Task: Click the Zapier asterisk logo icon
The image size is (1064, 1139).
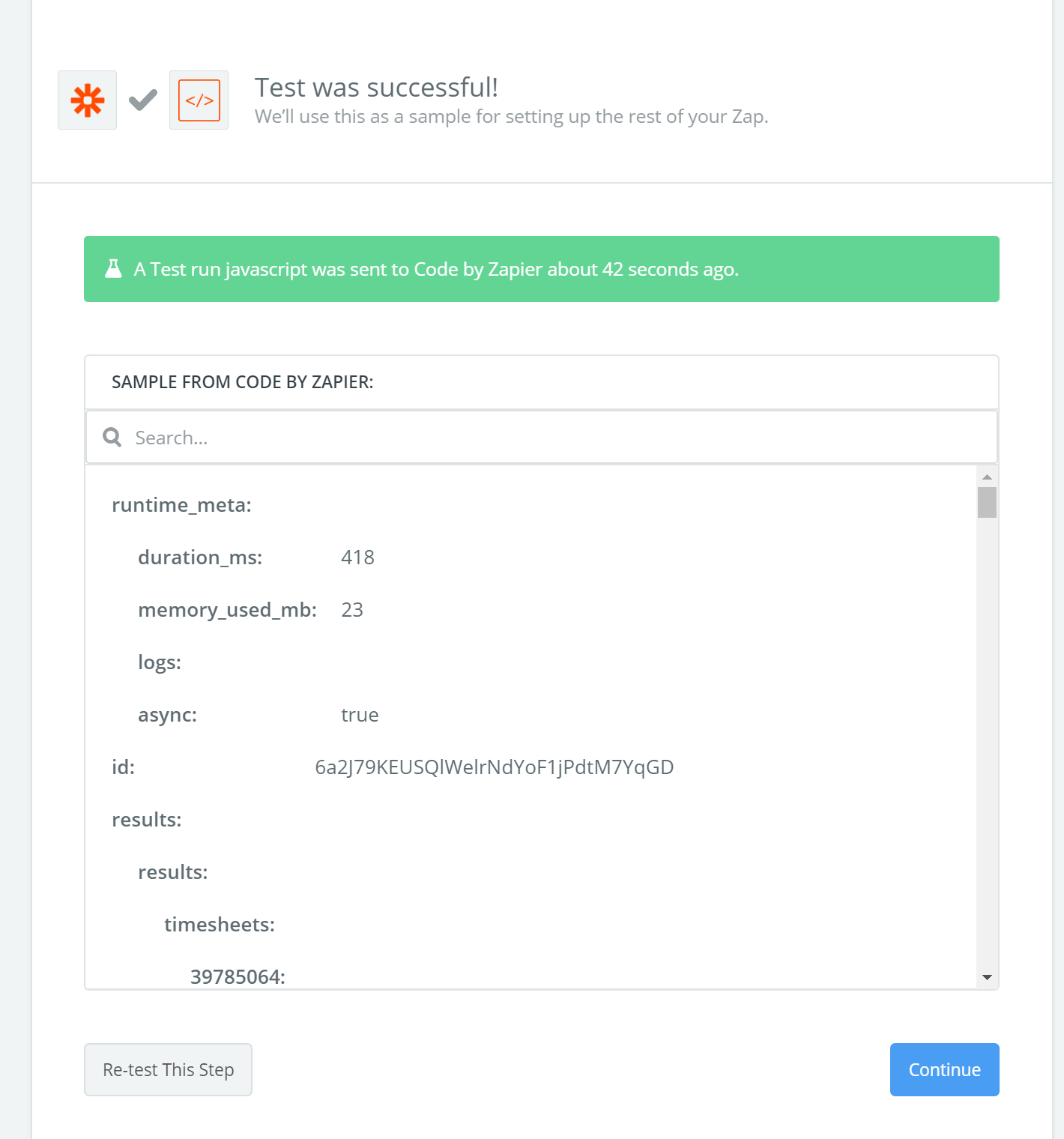Action: (x=87, y=100)
